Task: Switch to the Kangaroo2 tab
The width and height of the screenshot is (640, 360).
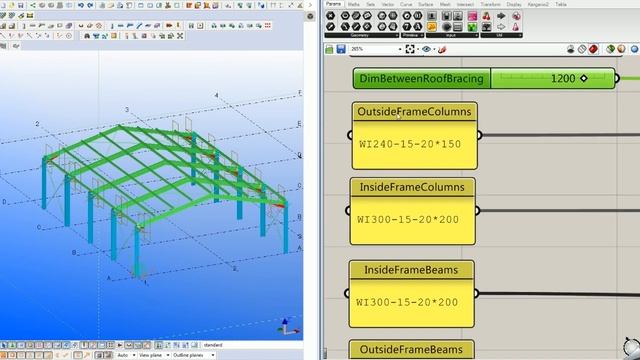Action: point(538,4)
